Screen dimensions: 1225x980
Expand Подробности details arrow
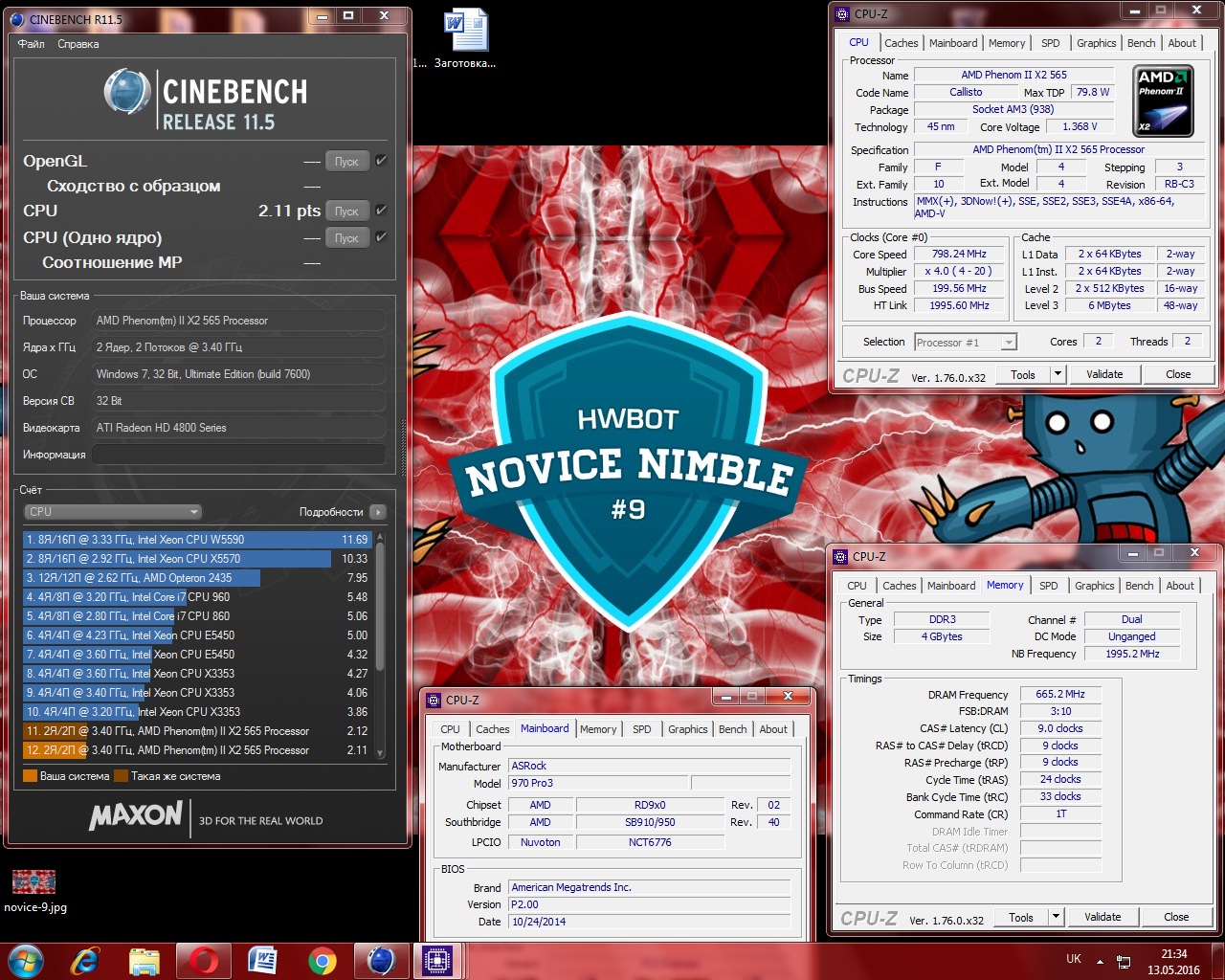(378, 512)
